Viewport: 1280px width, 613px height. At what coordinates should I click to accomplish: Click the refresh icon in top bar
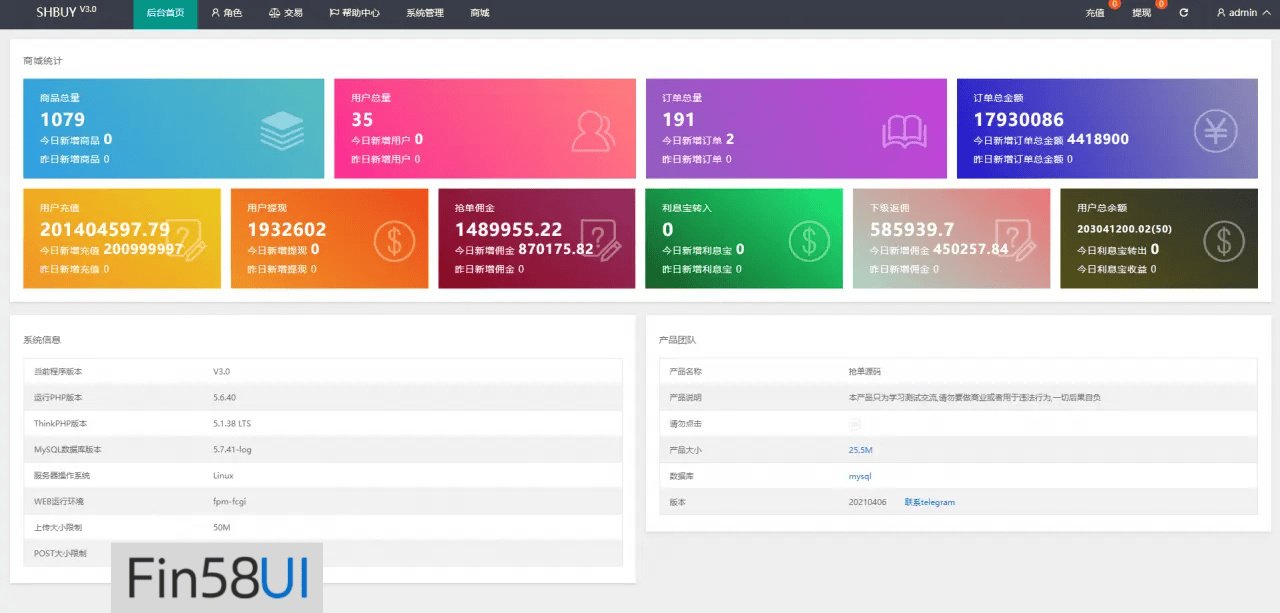(1184, 13)
